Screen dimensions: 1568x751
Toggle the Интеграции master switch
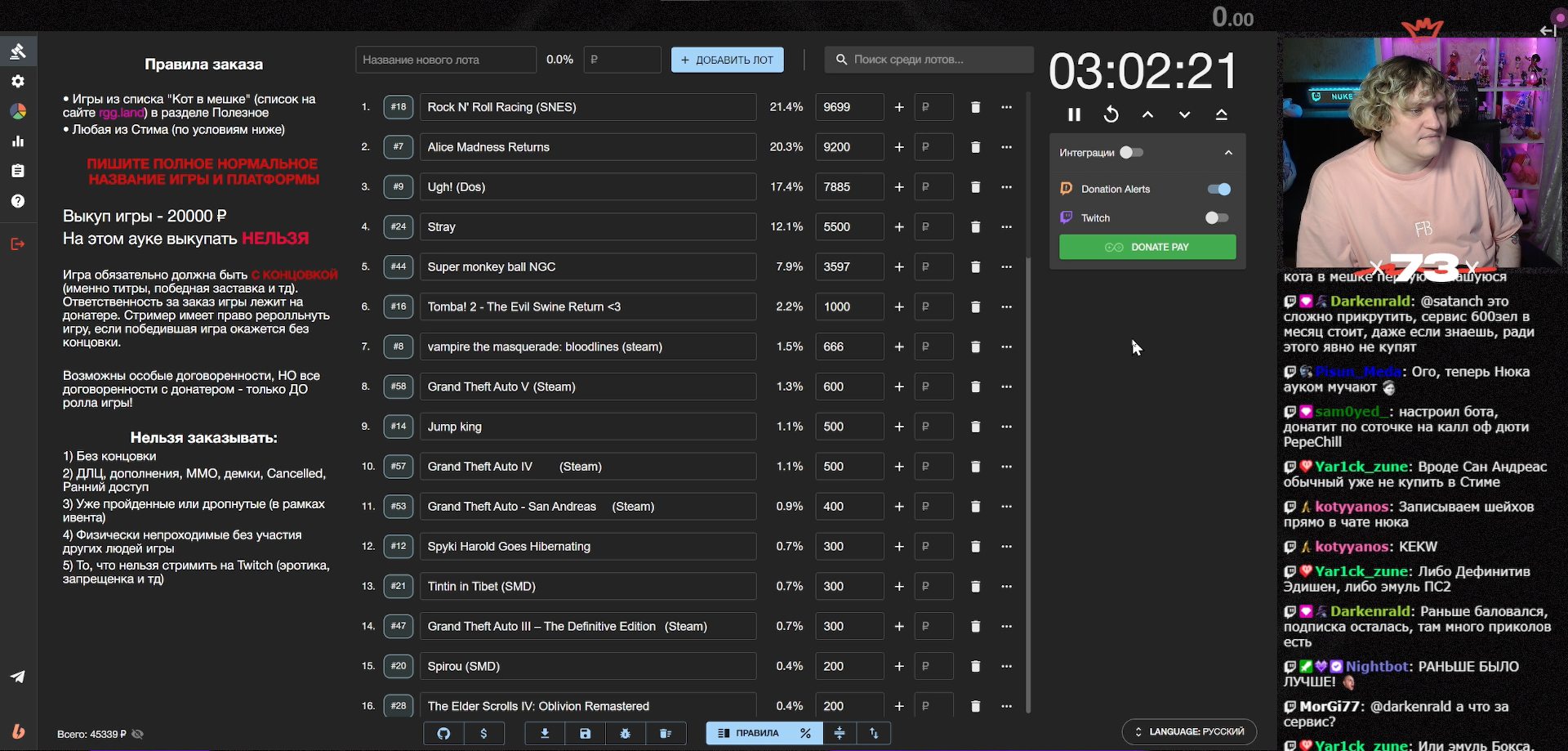tap(1131, 153)
